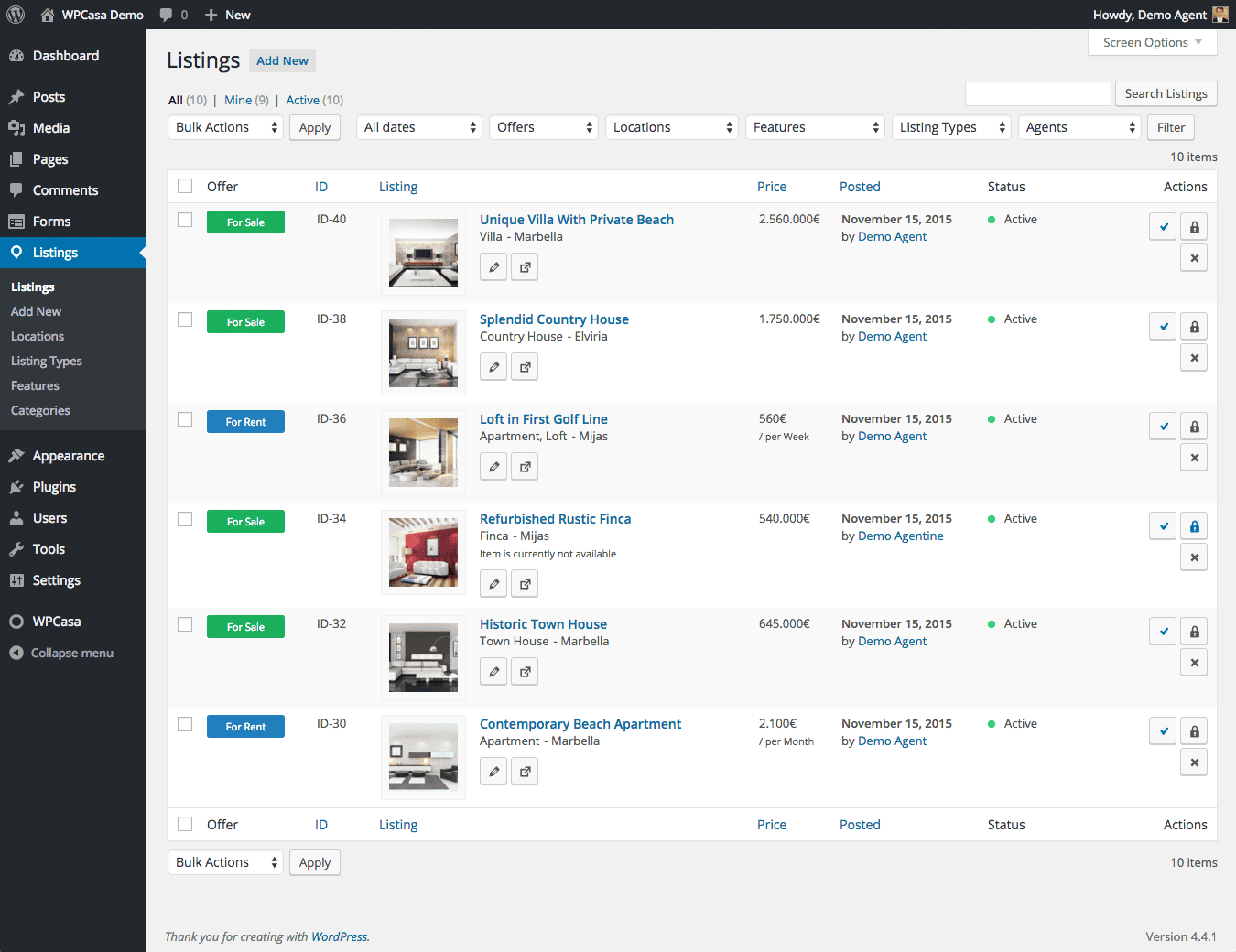
Task: Open the comments bubble icon in the top bar
Action: click(167, 14)
